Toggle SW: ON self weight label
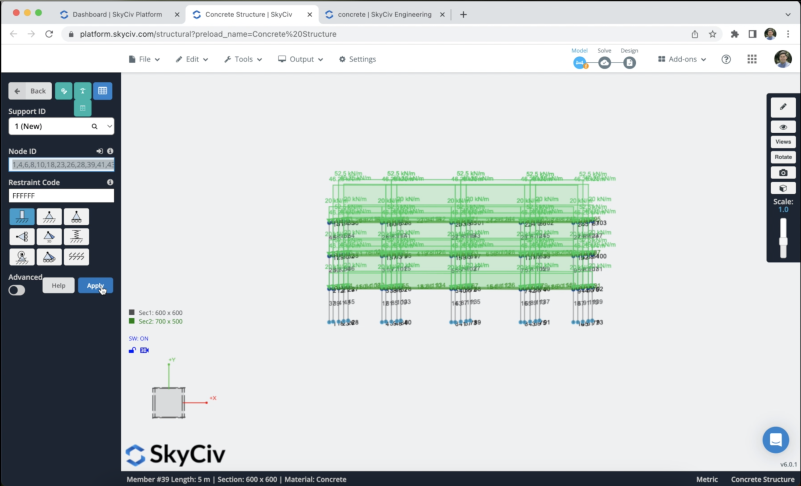The width and height of the screenshot is (801, 486). pyautogui.click(x=138, y=338)
